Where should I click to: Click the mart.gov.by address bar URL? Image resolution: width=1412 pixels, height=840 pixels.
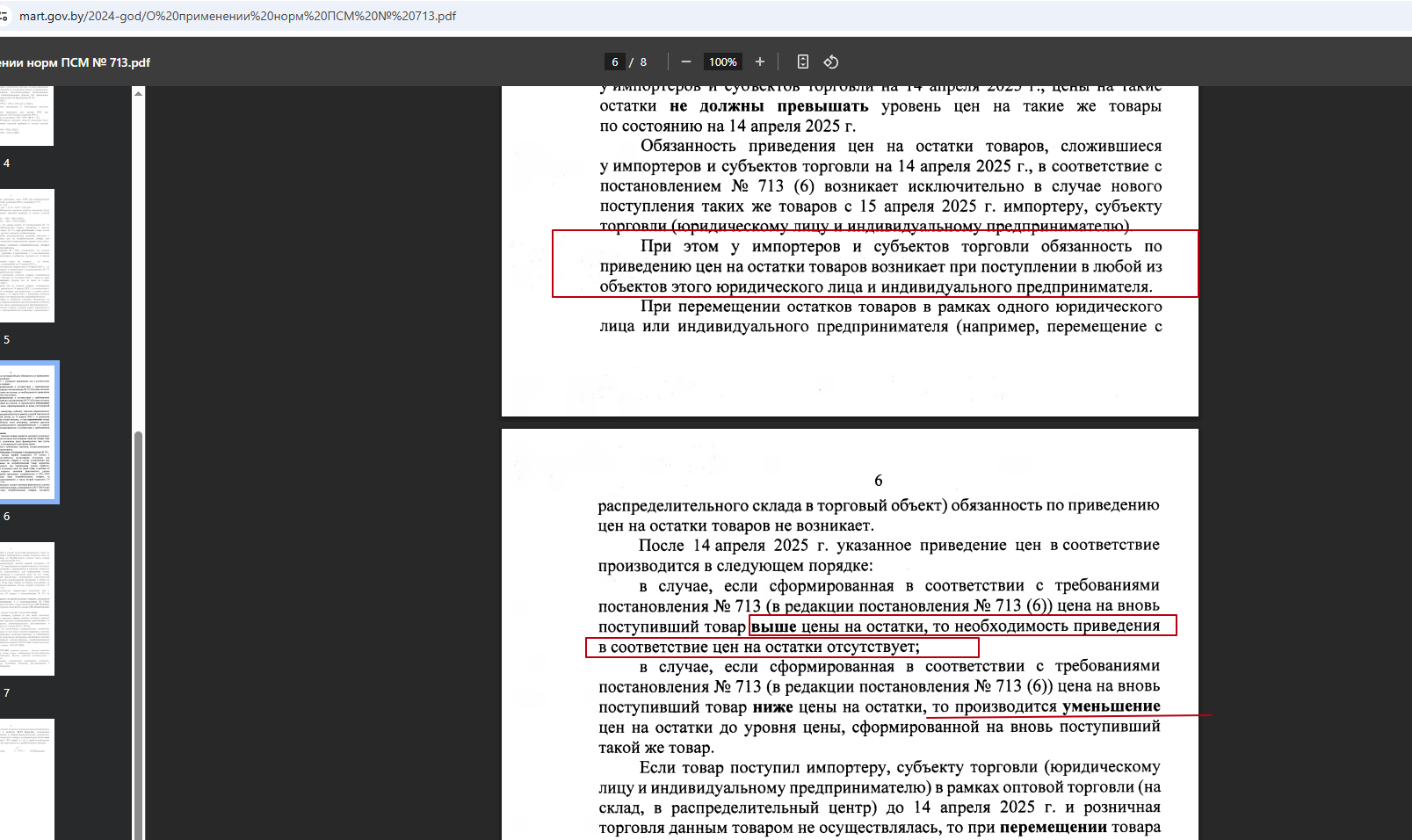pyautogui.click(x=237, y=16)
